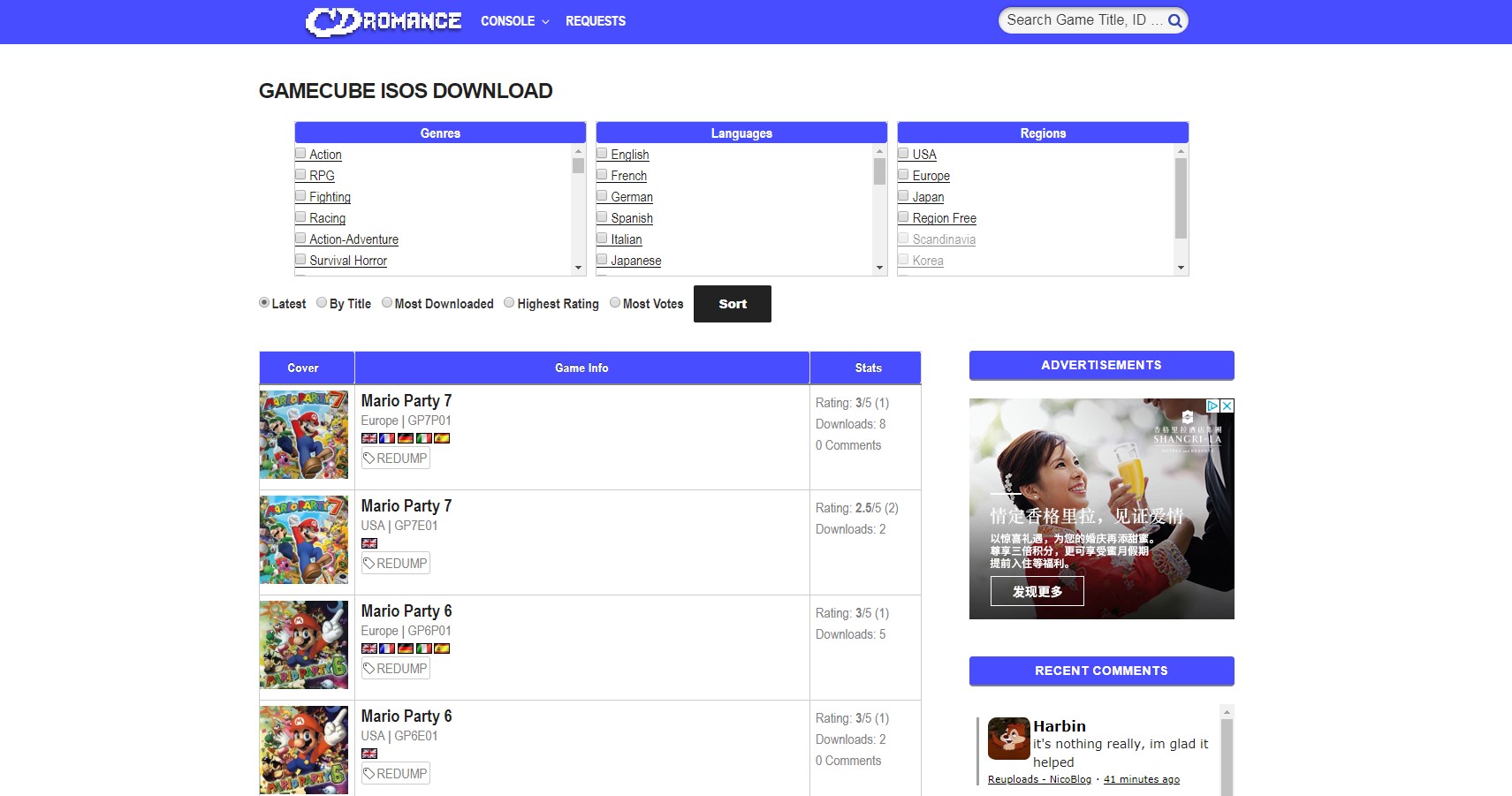Screen dimensions: 1512x796
Task: Click the Sort button
Action: pos(733,304)
